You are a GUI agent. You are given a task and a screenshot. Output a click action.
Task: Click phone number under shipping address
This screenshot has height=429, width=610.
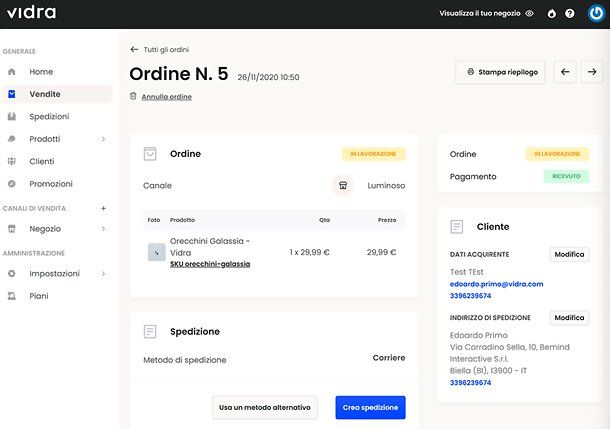(470, 382)
